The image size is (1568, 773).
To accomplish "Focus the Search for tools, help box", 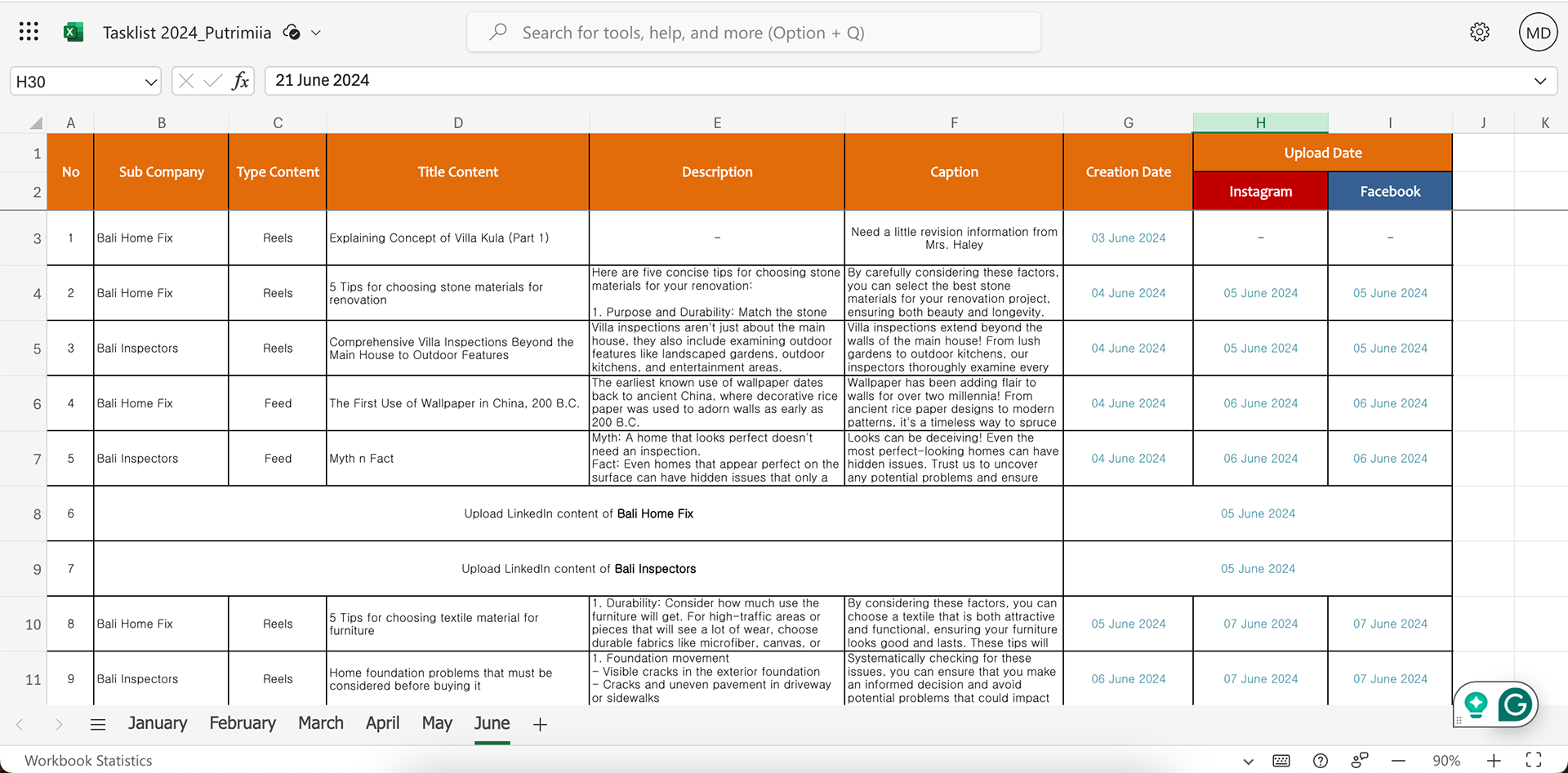I will pos(754,33).
